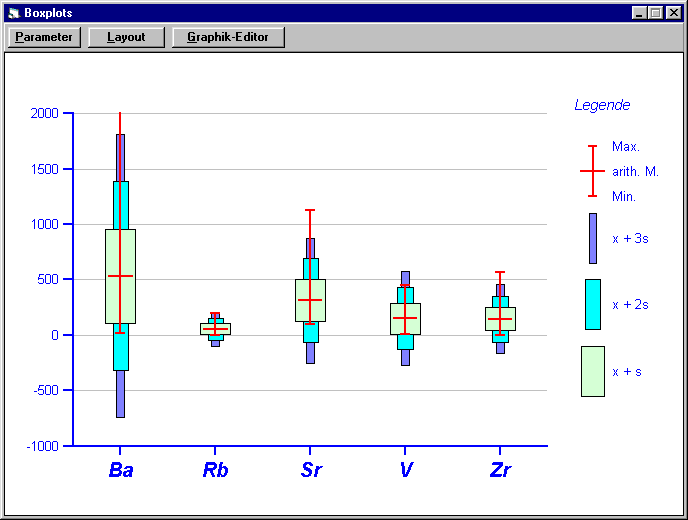Click the x + 3s purple legend swatch

pos(593,239)
